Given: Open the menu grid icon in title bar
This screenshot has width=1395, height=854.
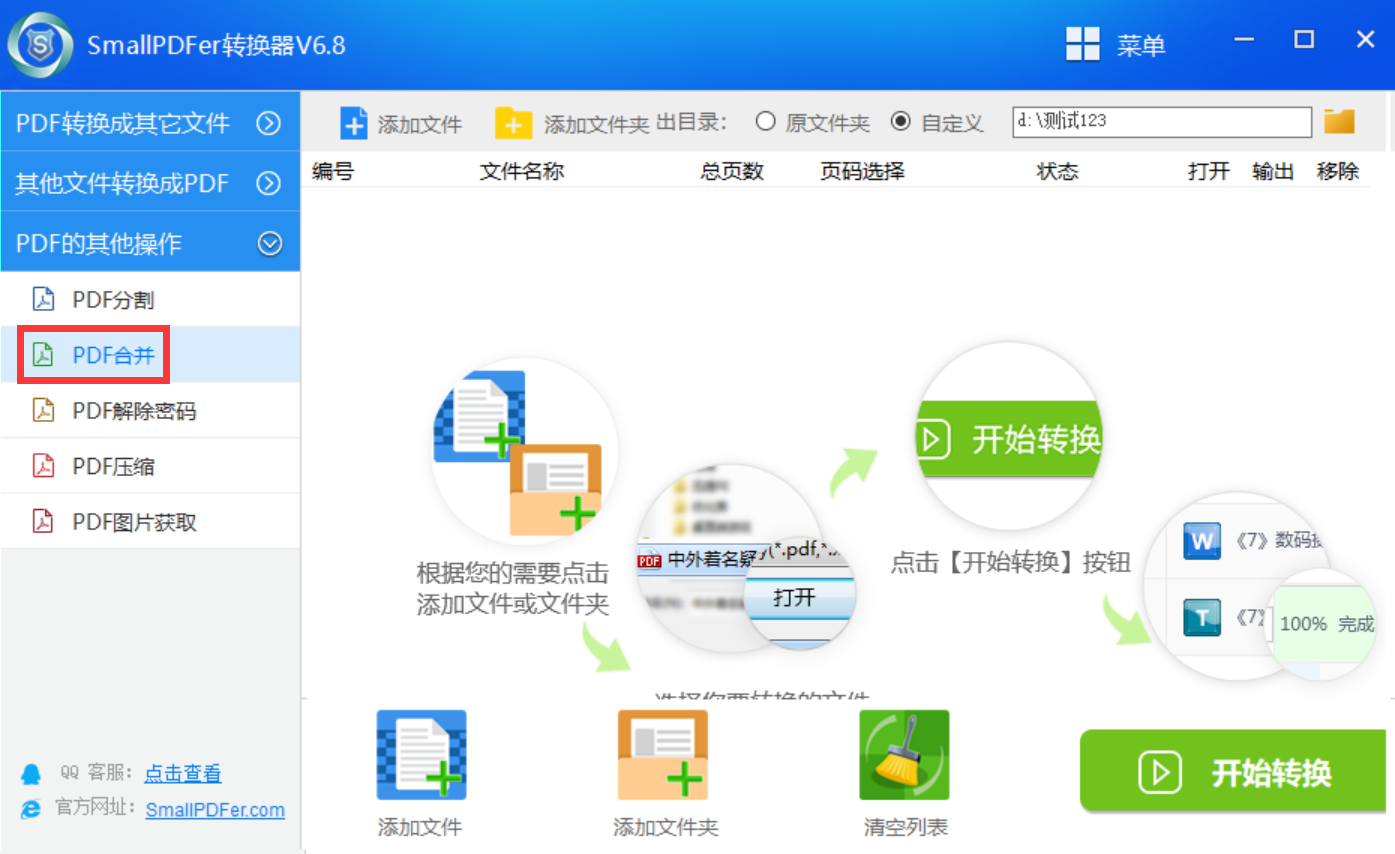Looking at the screenshot, I should click(x=1083, y=44).
